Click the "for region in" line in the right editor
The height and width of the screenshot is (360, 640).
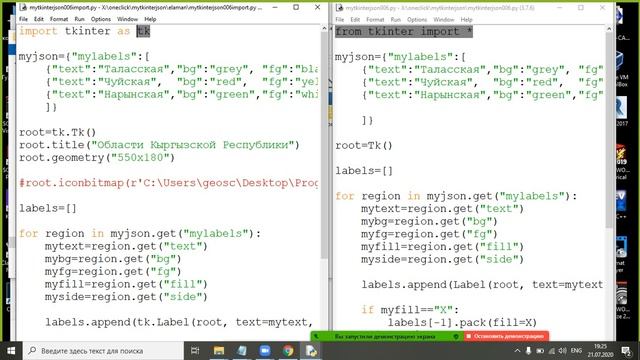click(x=456, y=196)
